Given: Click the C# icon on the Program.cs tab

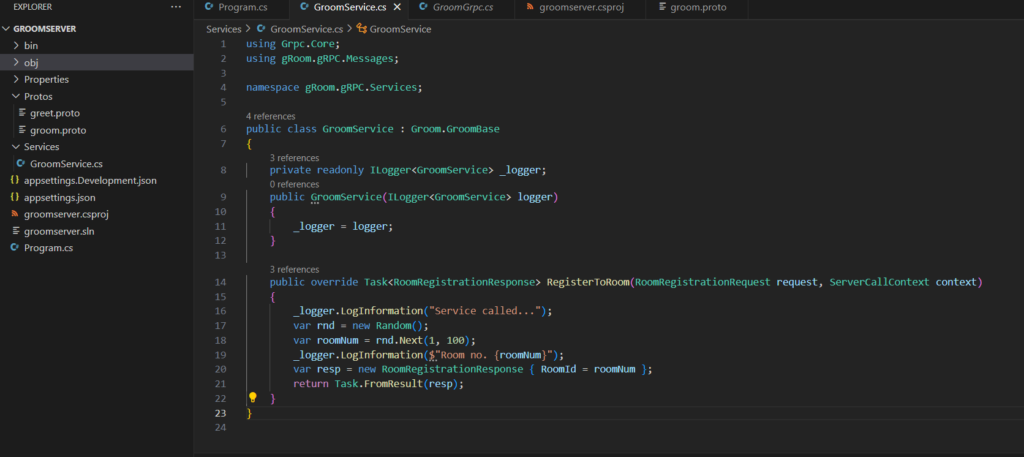Looking at the screenshot, I should click(x=209, y=8).
